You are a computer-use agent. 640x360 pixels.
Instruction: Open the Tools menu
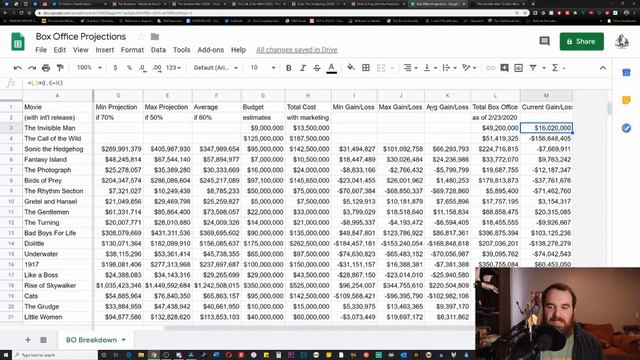181,50
